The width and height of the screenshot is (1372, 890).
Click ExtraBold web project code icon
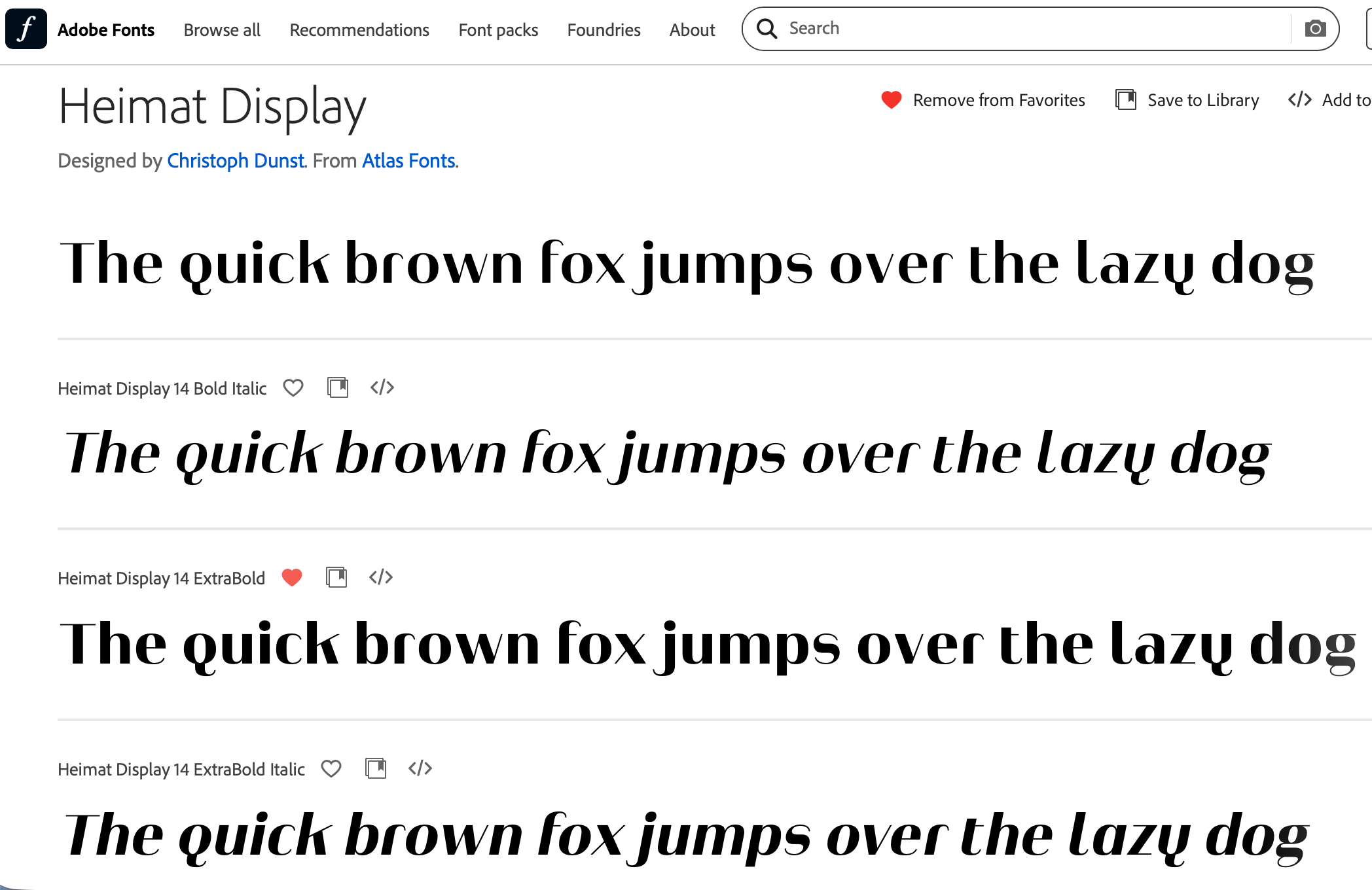[x=381, y=578]
